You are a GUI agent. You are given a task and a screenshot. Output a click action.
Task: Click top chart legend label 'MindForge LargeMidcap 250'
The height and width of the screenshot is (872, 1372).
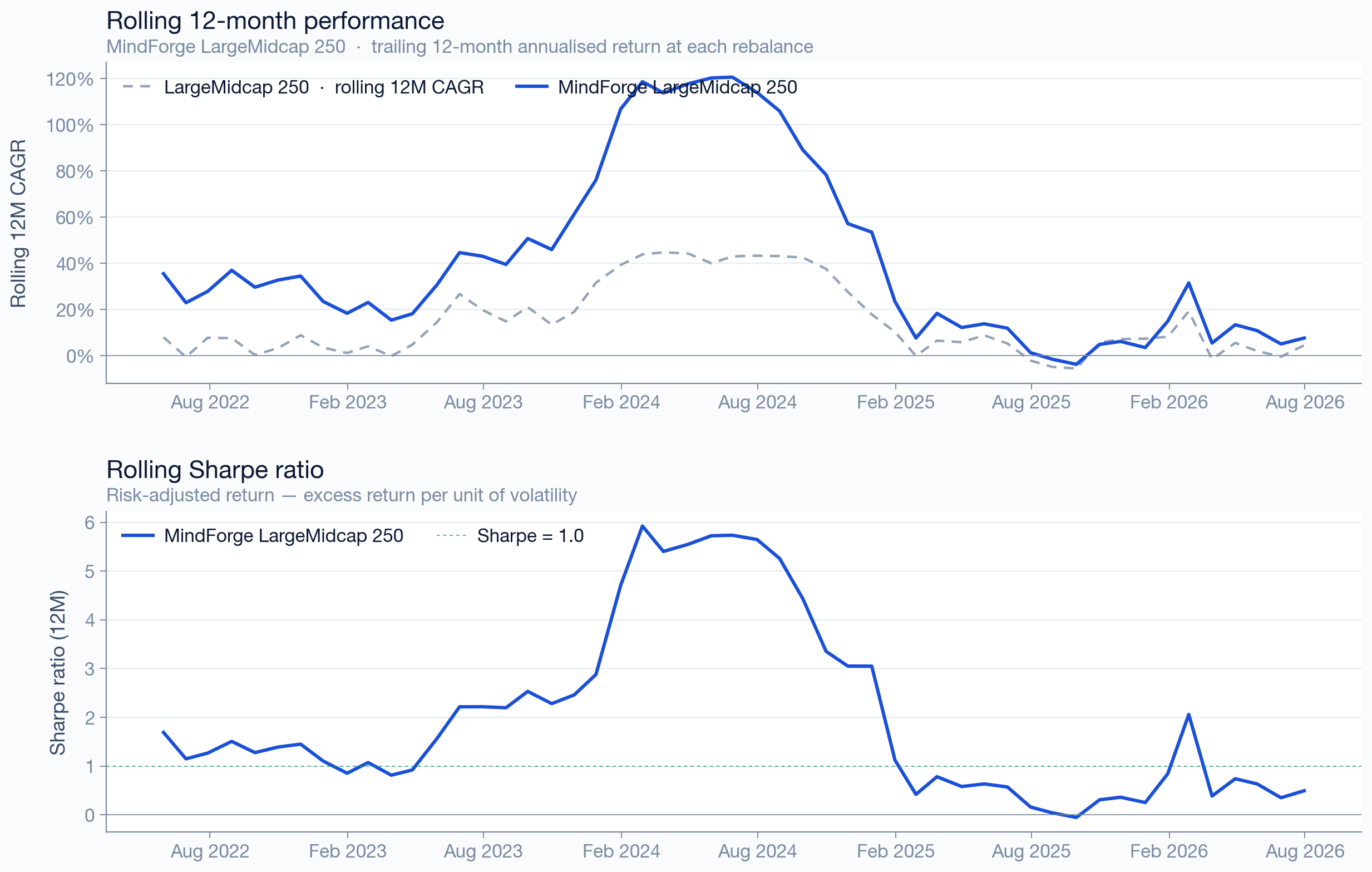coord(678,87)
